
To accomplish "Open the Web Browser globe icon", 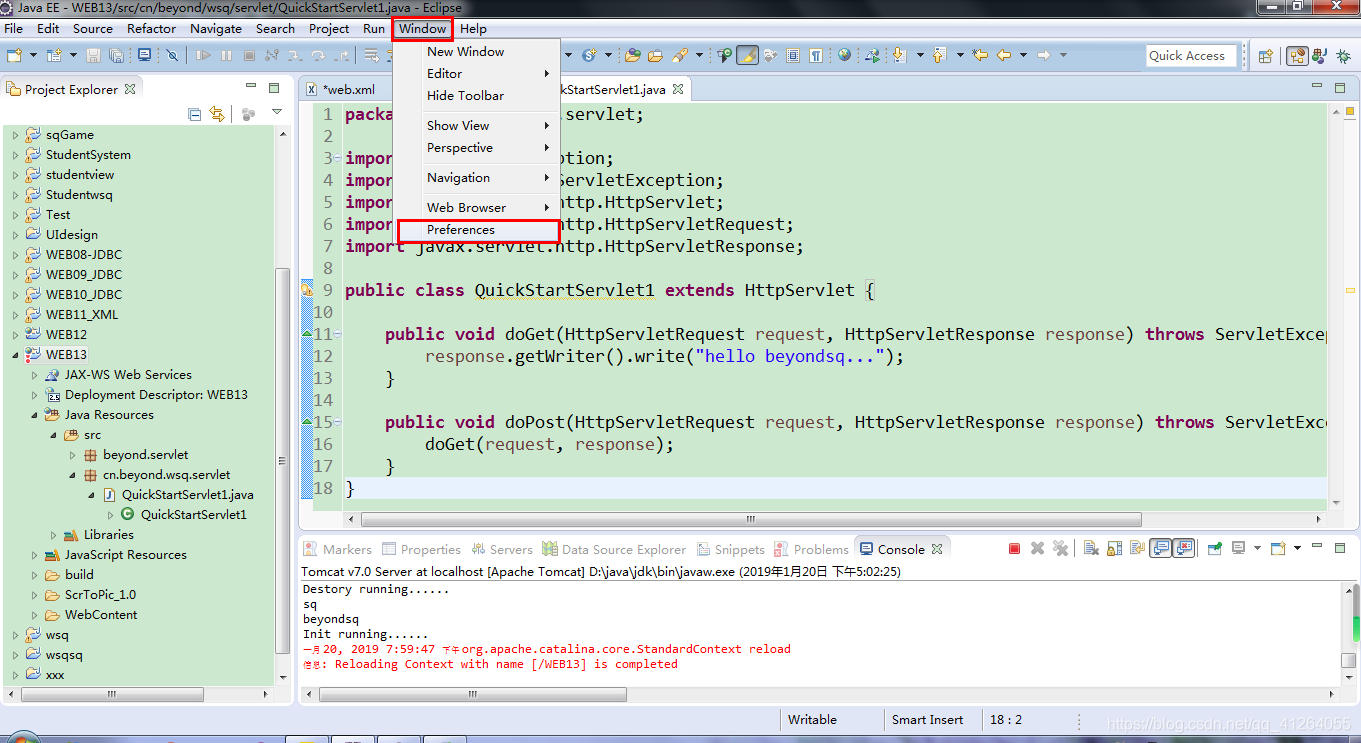I will (x=844, y=55).
